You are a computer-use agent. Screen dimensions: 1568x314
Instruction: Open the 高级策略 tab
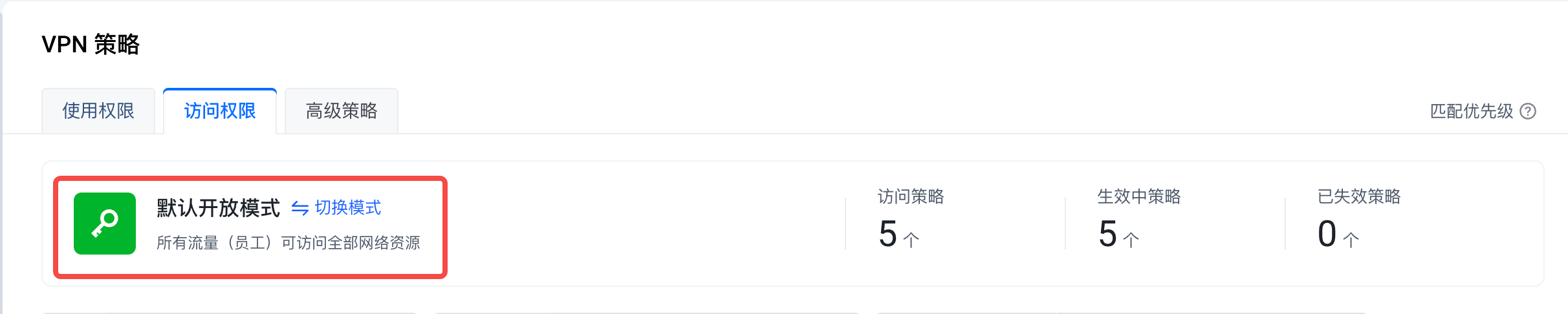(342, 111)
